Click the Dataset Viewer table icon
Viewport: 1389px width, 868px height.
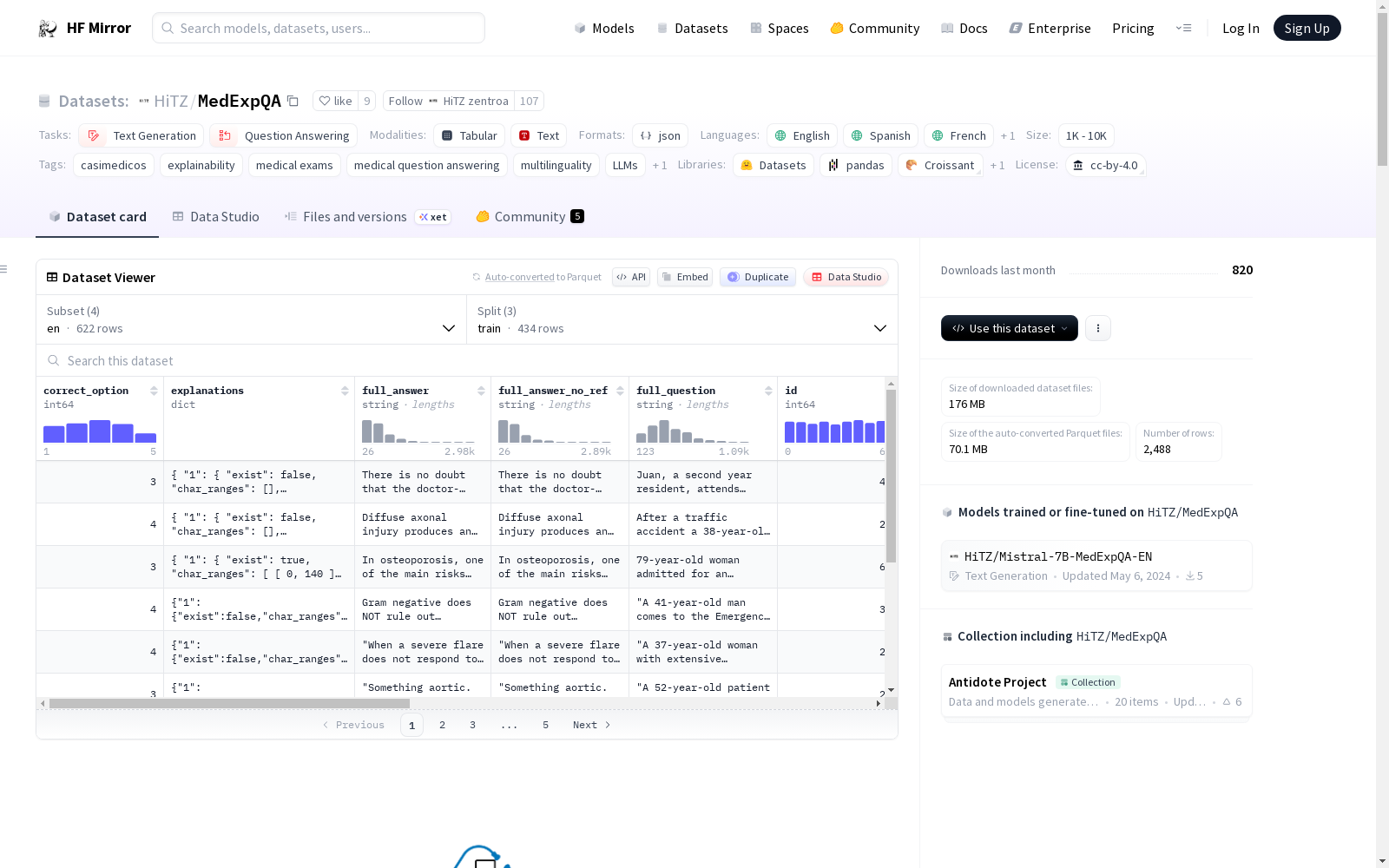(52, 278)
